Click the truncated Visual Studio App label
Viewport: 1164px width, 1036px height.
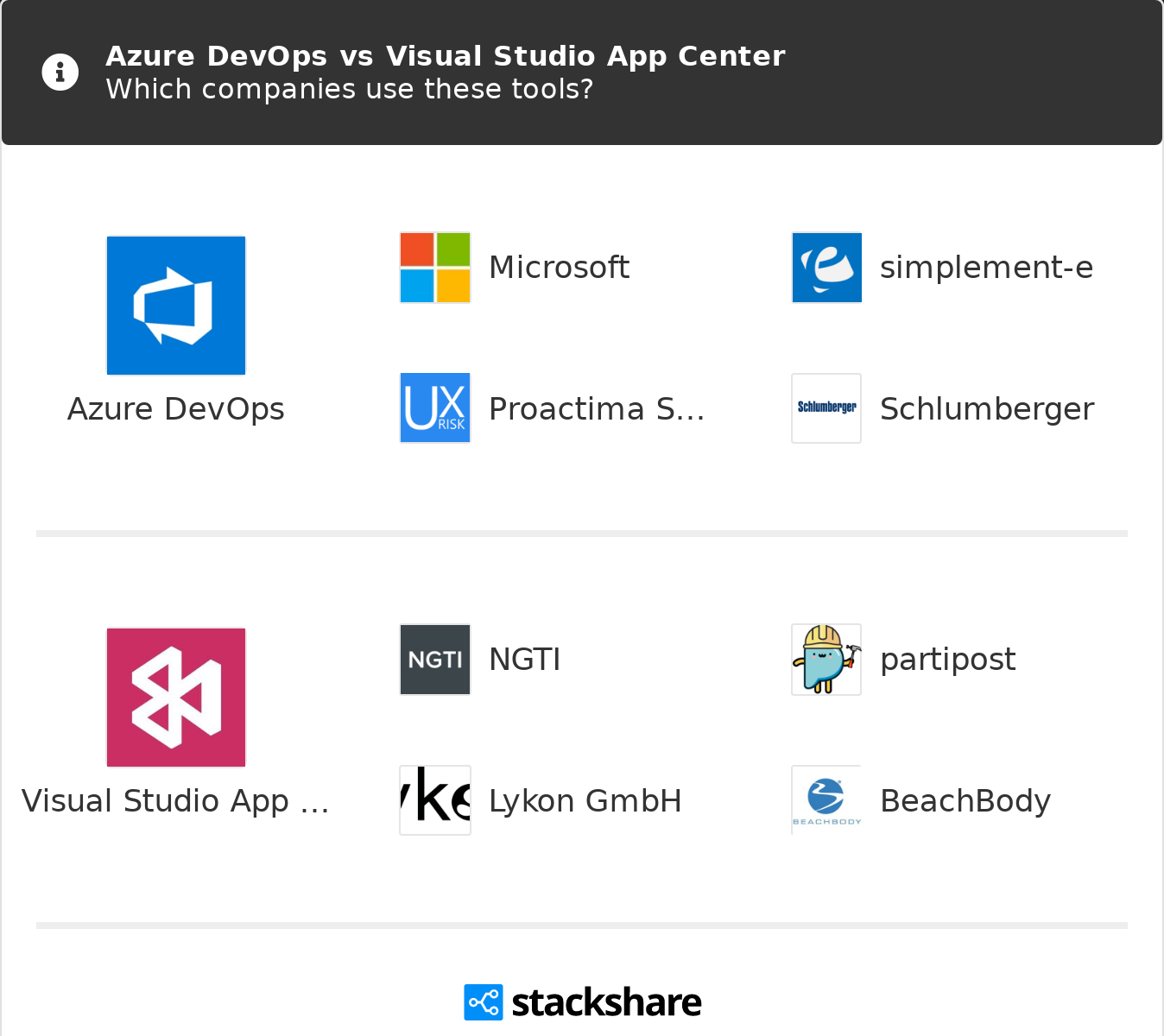(x=176, y=801)
